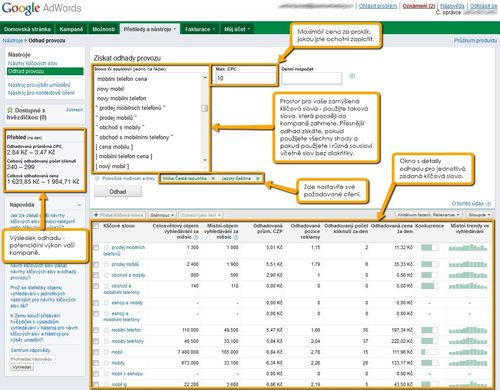The width and height of the screenshot is (500, 390).
Task: Click the Prohledat nápovědu search field
Action: [x=32, y=359]
